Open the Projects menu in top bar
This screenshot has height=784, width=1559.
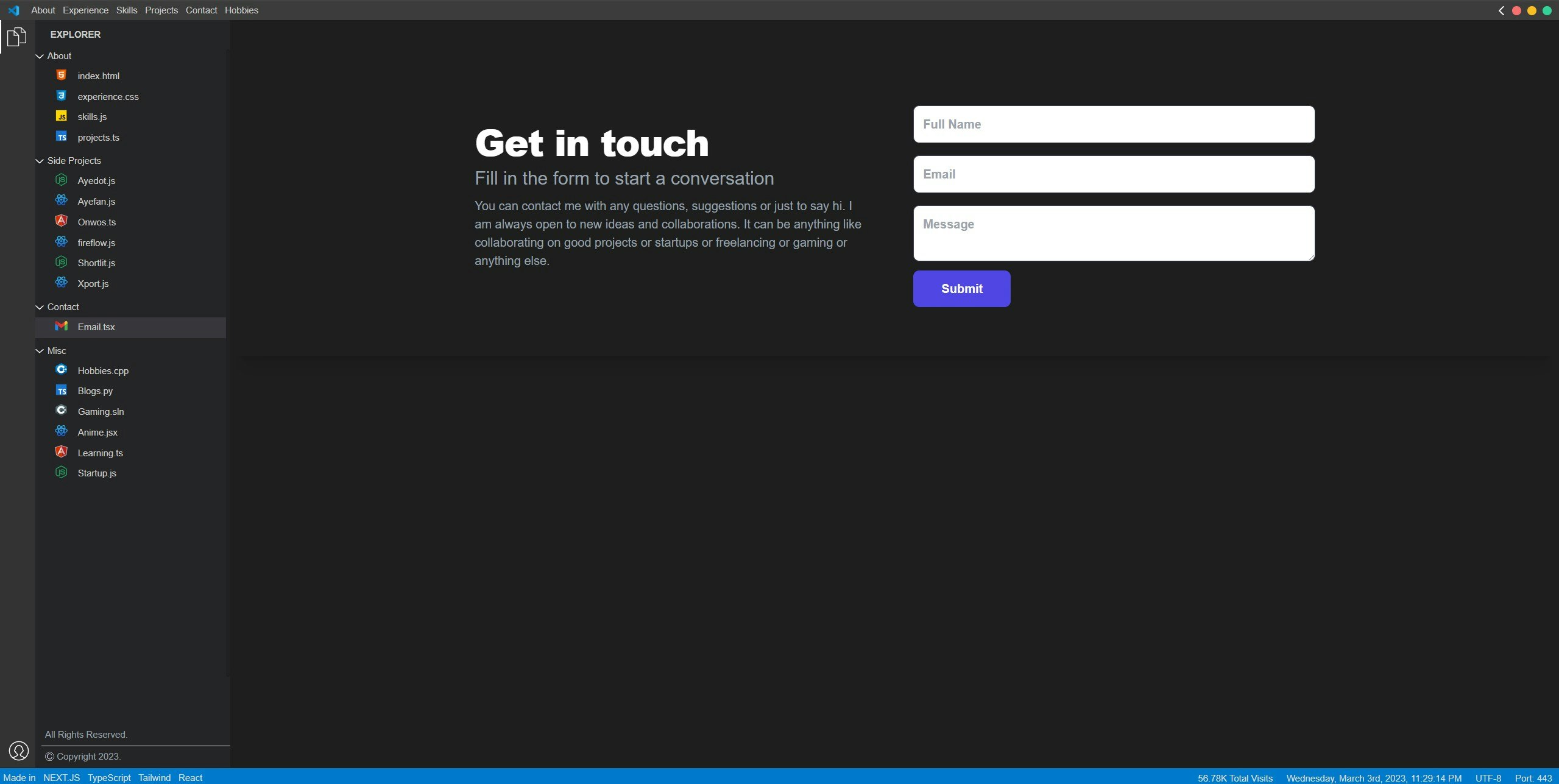point(161,10)
